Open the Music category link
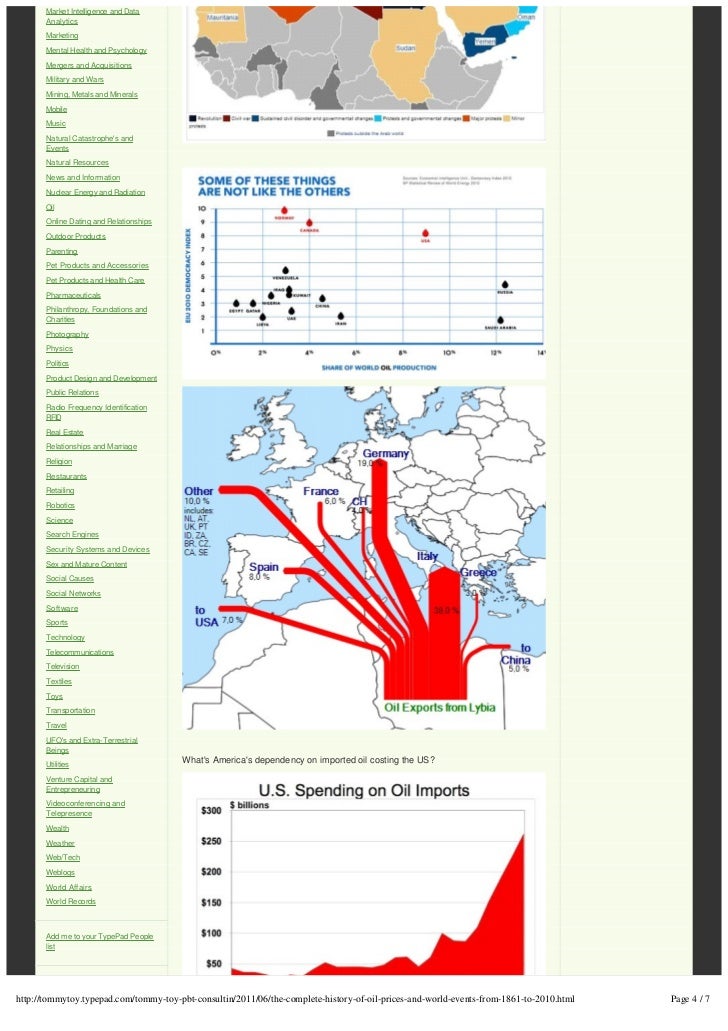 tap(56, 124)
